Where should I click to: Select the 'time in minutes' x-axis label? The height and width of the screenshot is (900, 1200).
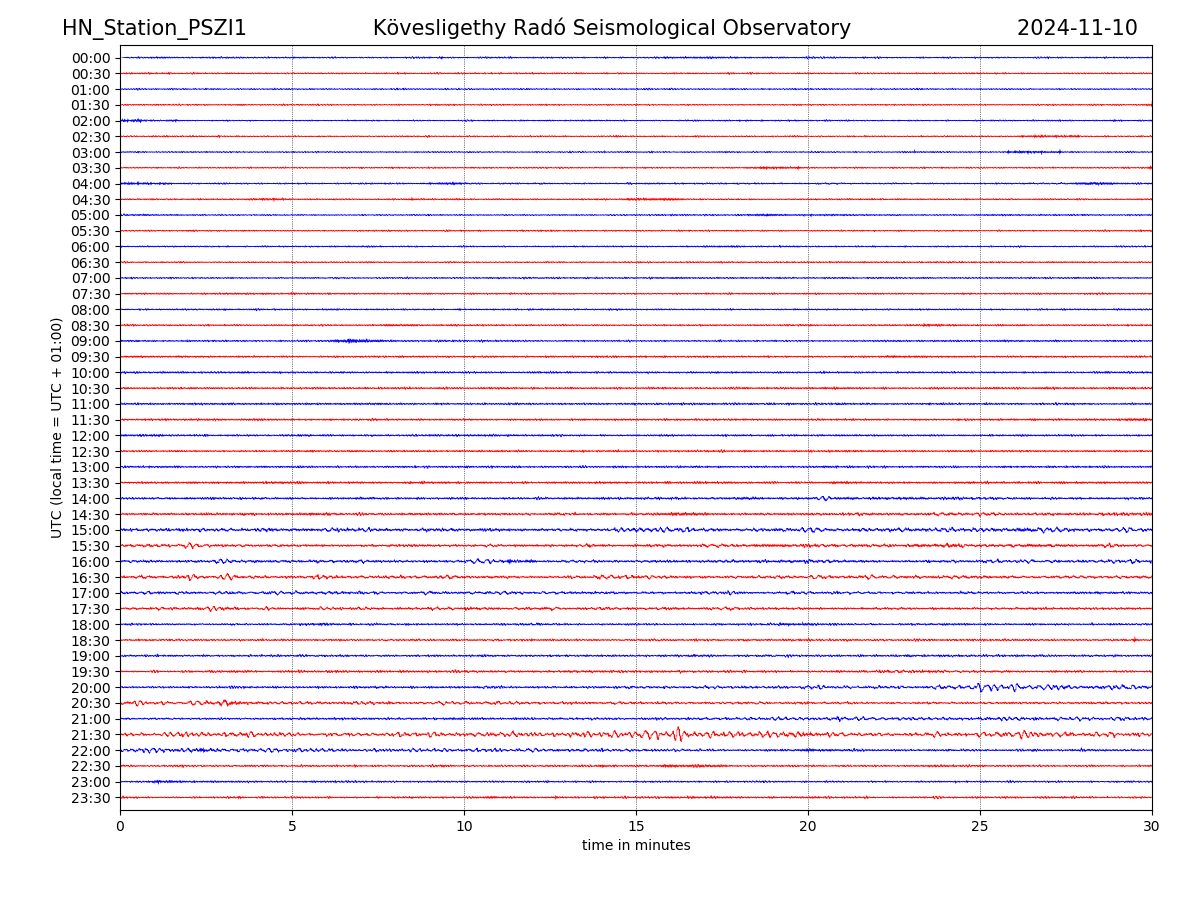[636, 846]
